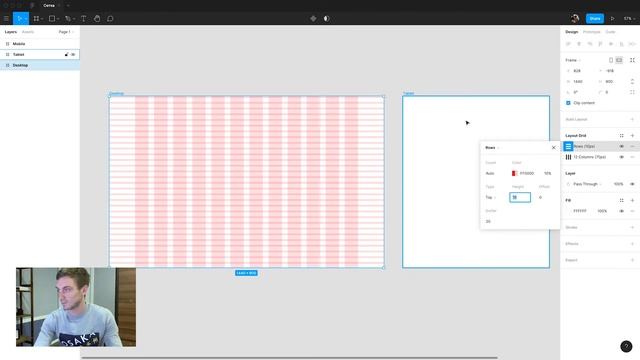Select the Move tool in toolbar
This screenshot has height=360, width=640.
tap(19, 18)
